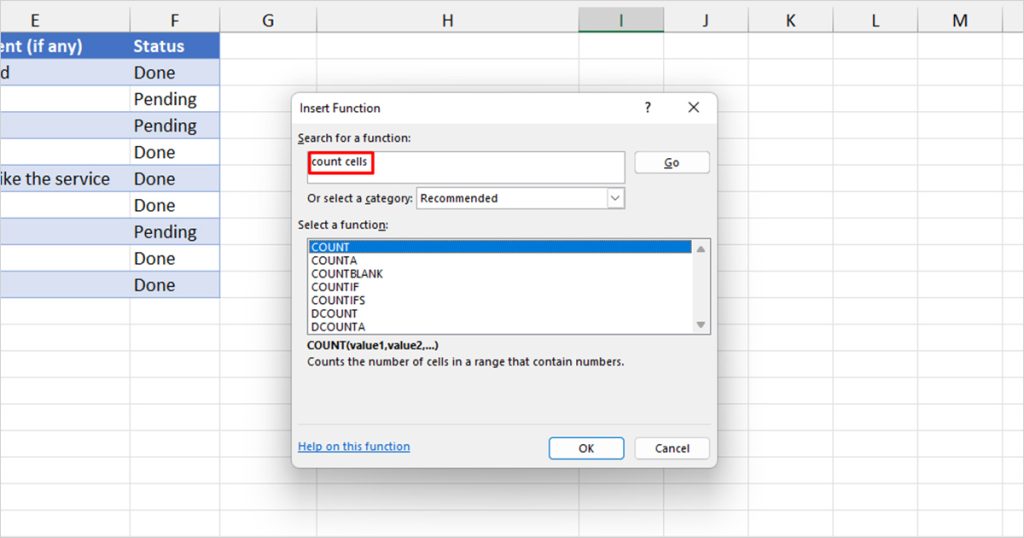The width and height of the screenshot is (1024, 538).
Task: Select column M header
Action: coord(959,20)
